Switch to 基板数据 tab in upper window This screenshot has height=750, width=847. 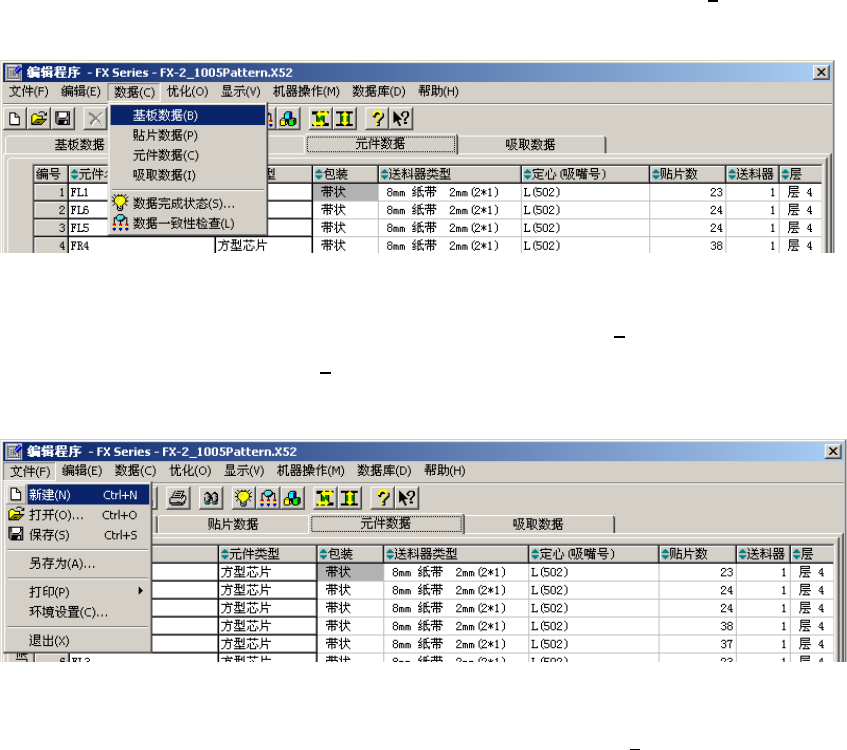coord(57,144)
